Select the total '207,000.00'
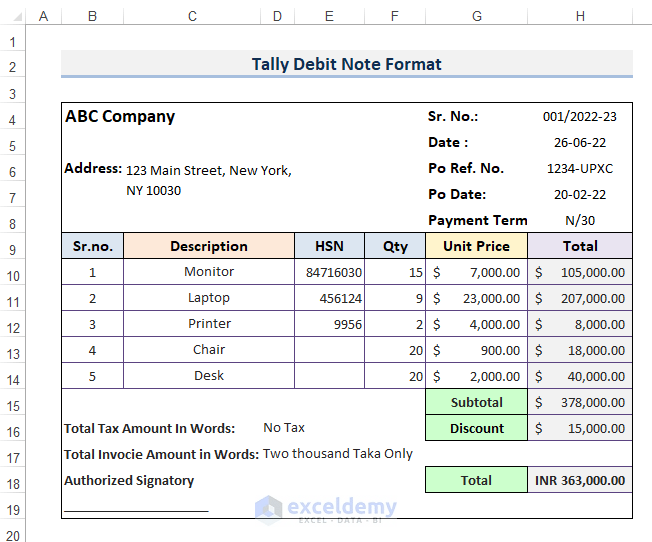 tap(593, 298)
